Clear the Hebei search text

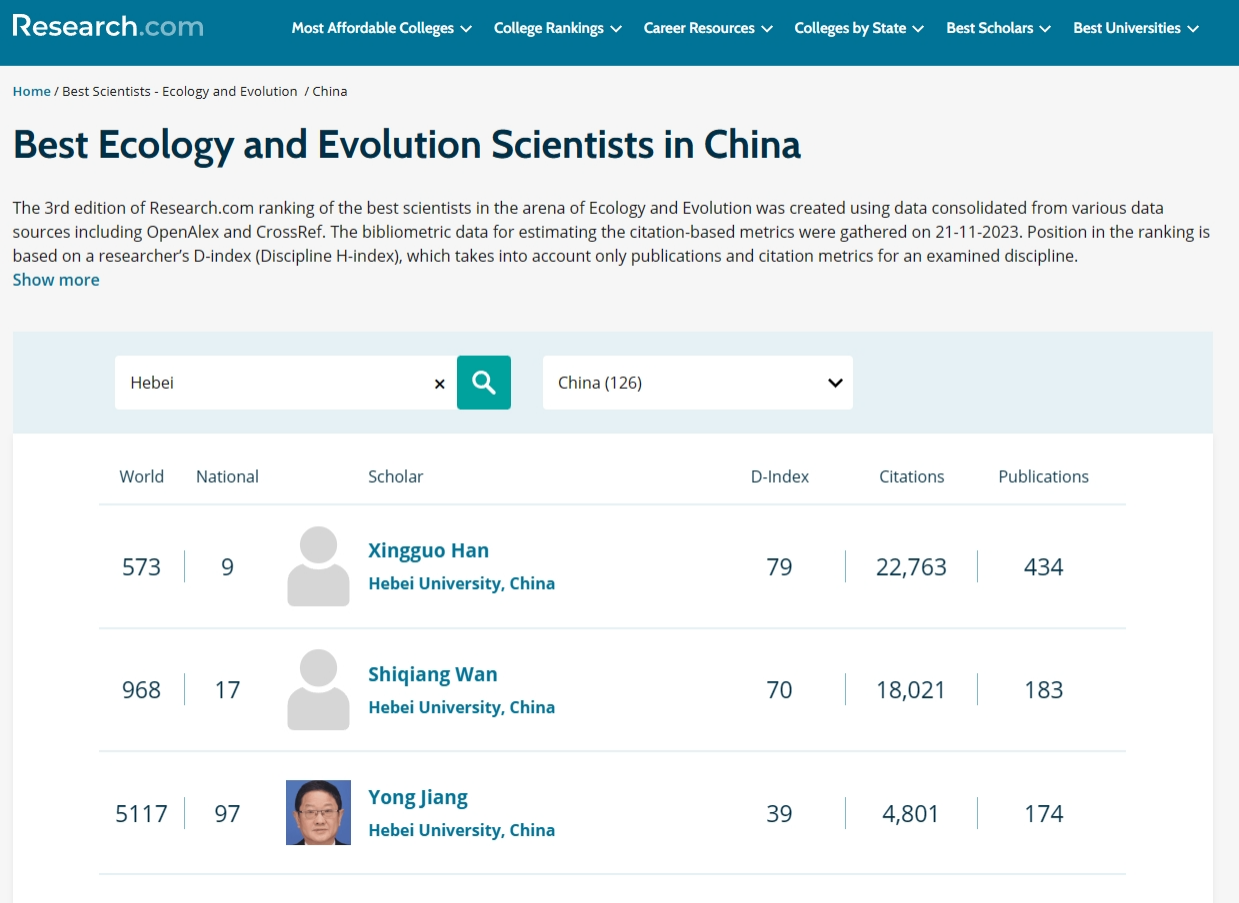pos(439,384)
